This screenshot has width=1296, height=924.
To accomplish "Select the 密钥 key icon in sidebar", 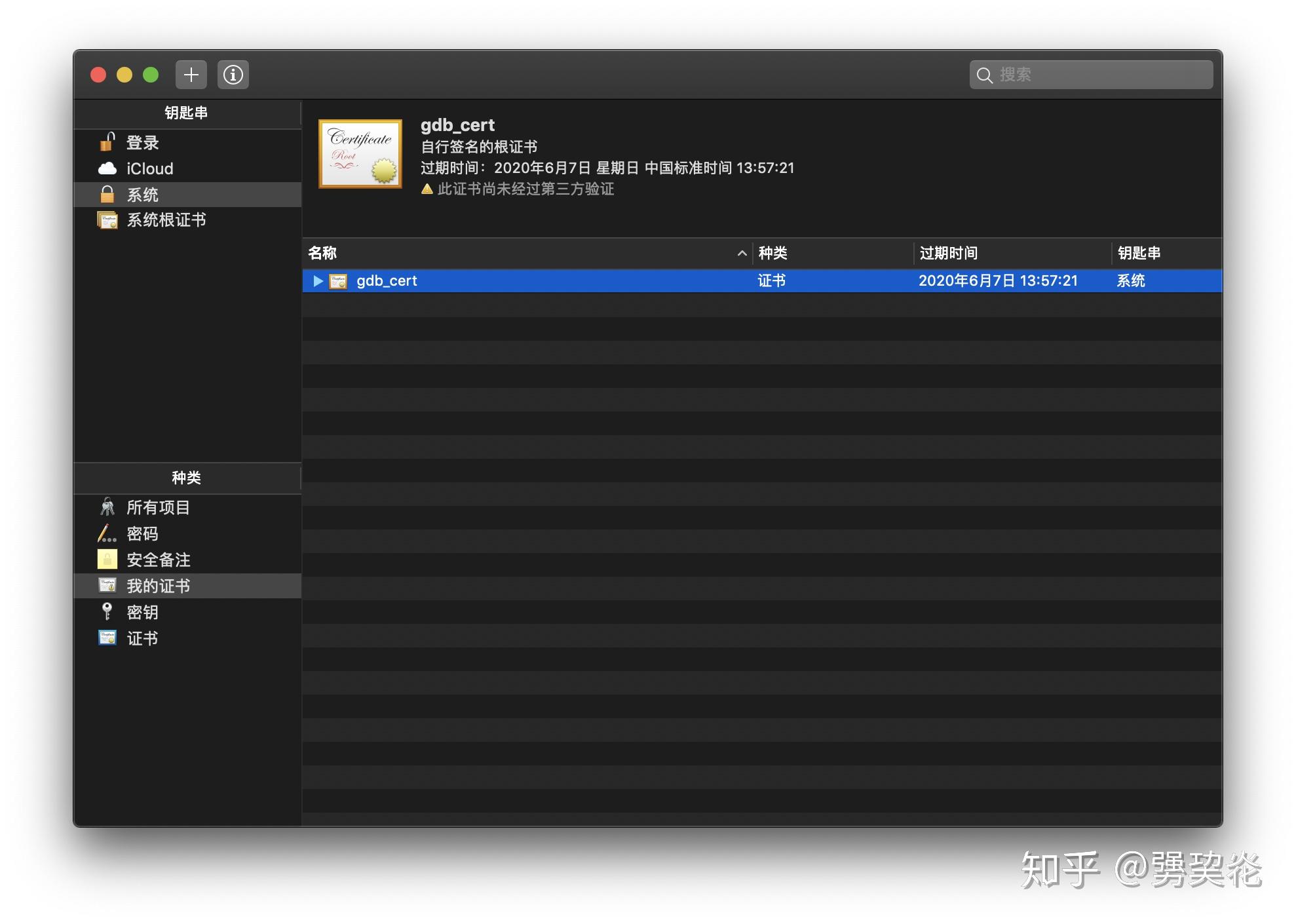I will pos(107,612).
